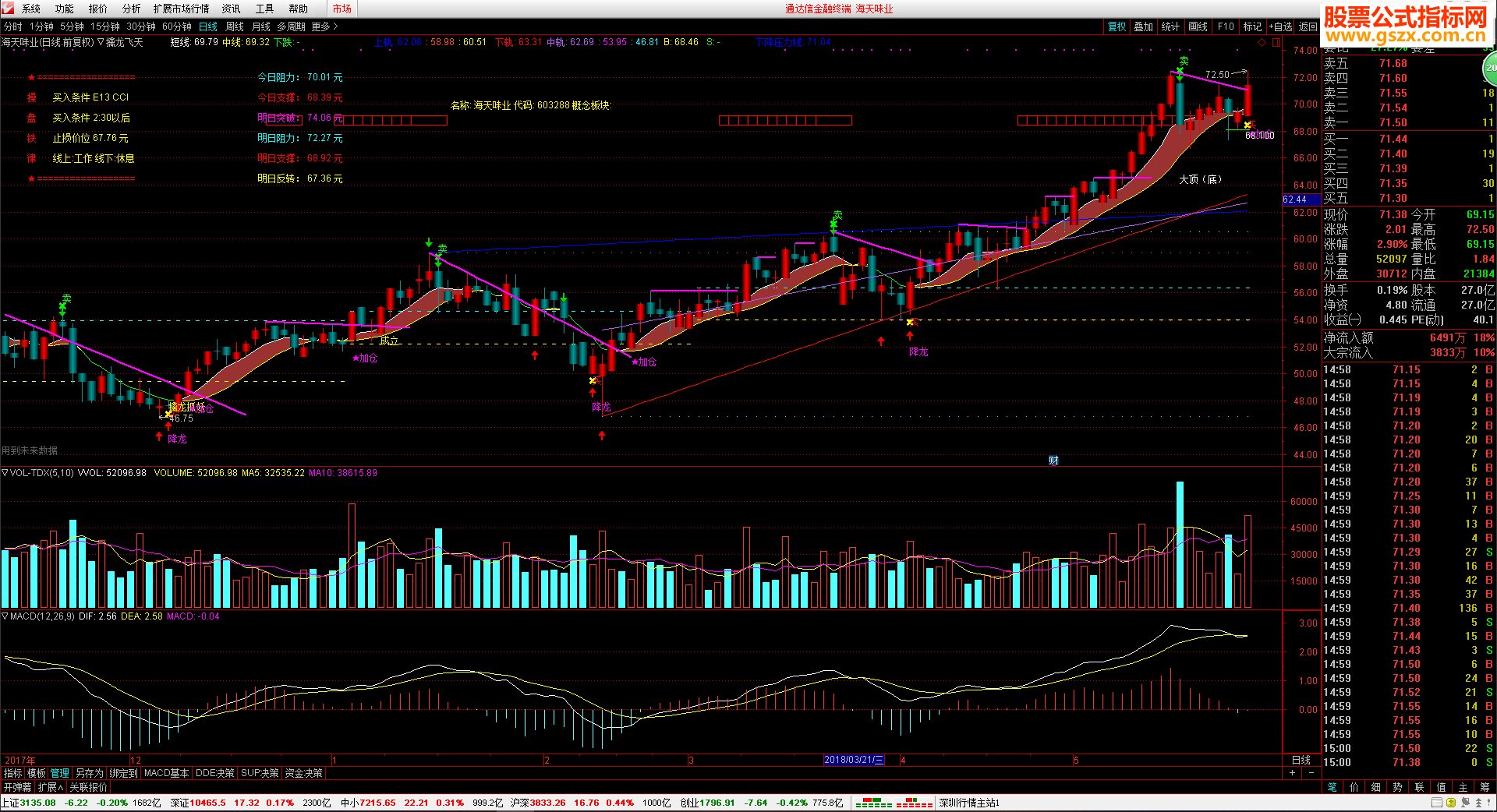Open the F10 company info

coord(1226,26)
